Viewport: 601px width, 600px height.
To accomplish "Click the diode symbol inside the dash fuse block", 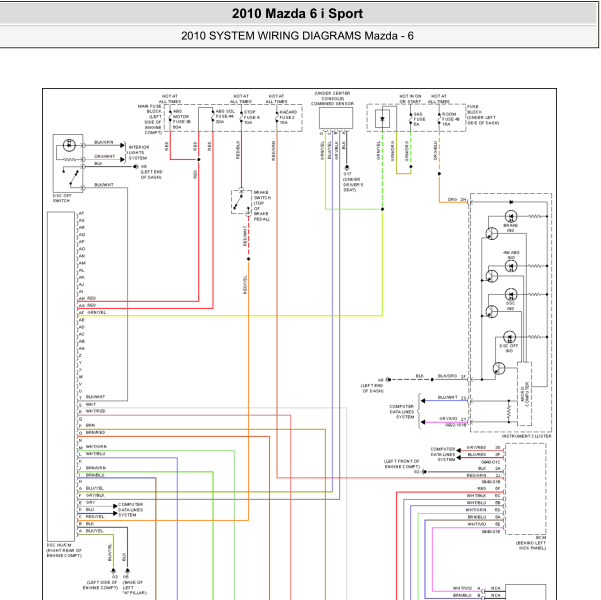I will point(382,119).
